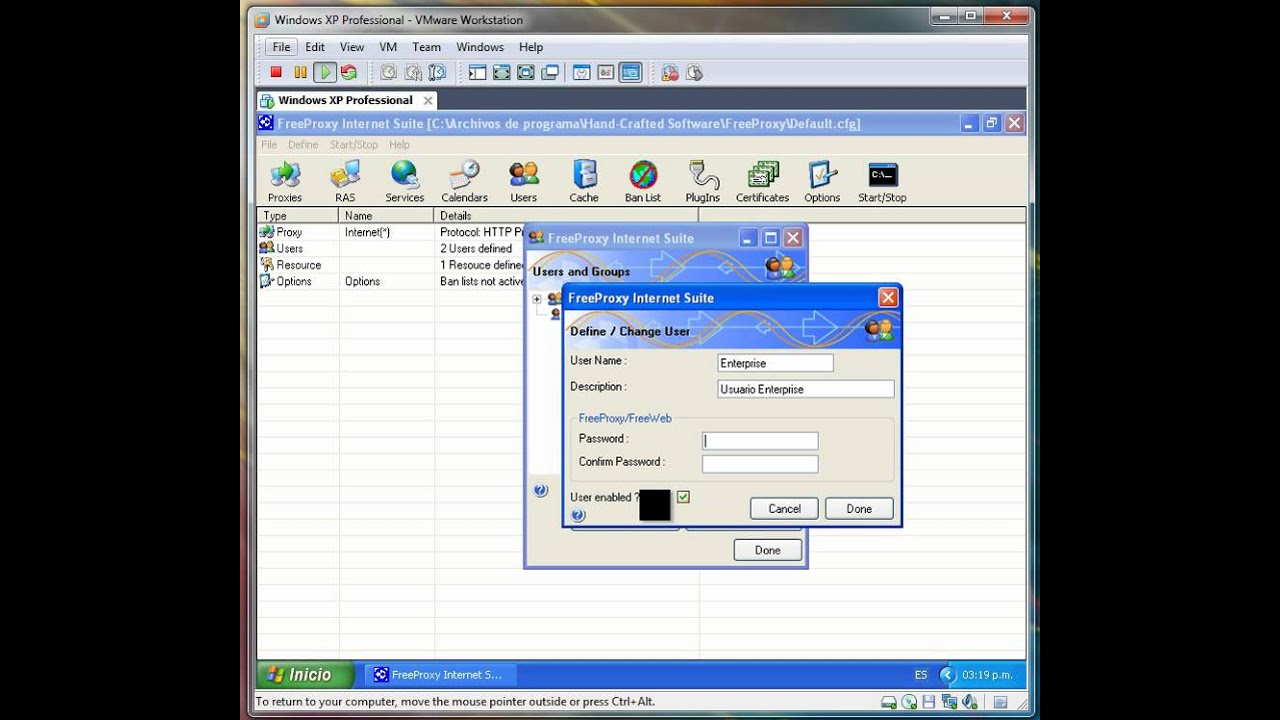1280x720 pixels.
Task: Select the Proxy row in list
Action: 390,232
